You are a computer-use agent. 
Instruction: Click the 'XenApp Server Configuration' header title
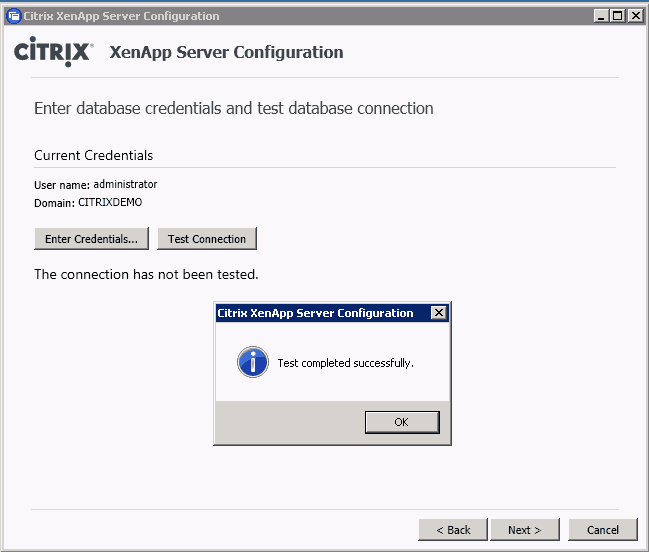click(226, 53)
